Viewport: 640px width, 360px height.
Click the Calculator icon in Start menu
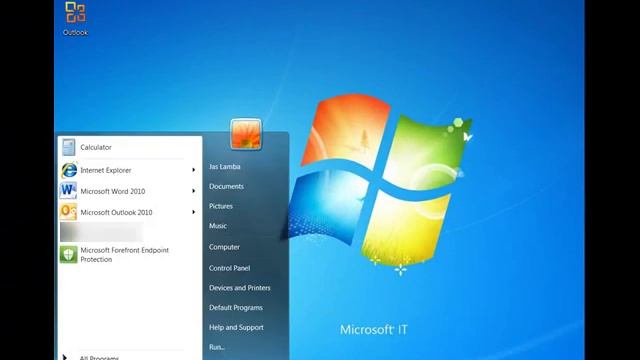69,147
